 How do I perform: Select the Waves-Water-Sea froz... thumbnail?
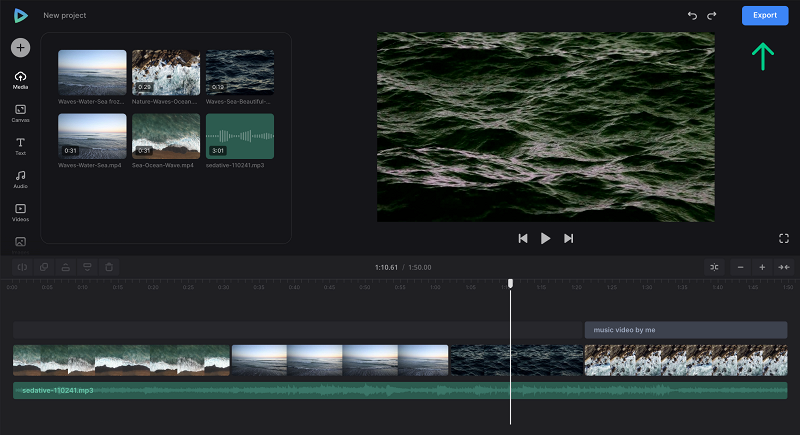point(92,72)
